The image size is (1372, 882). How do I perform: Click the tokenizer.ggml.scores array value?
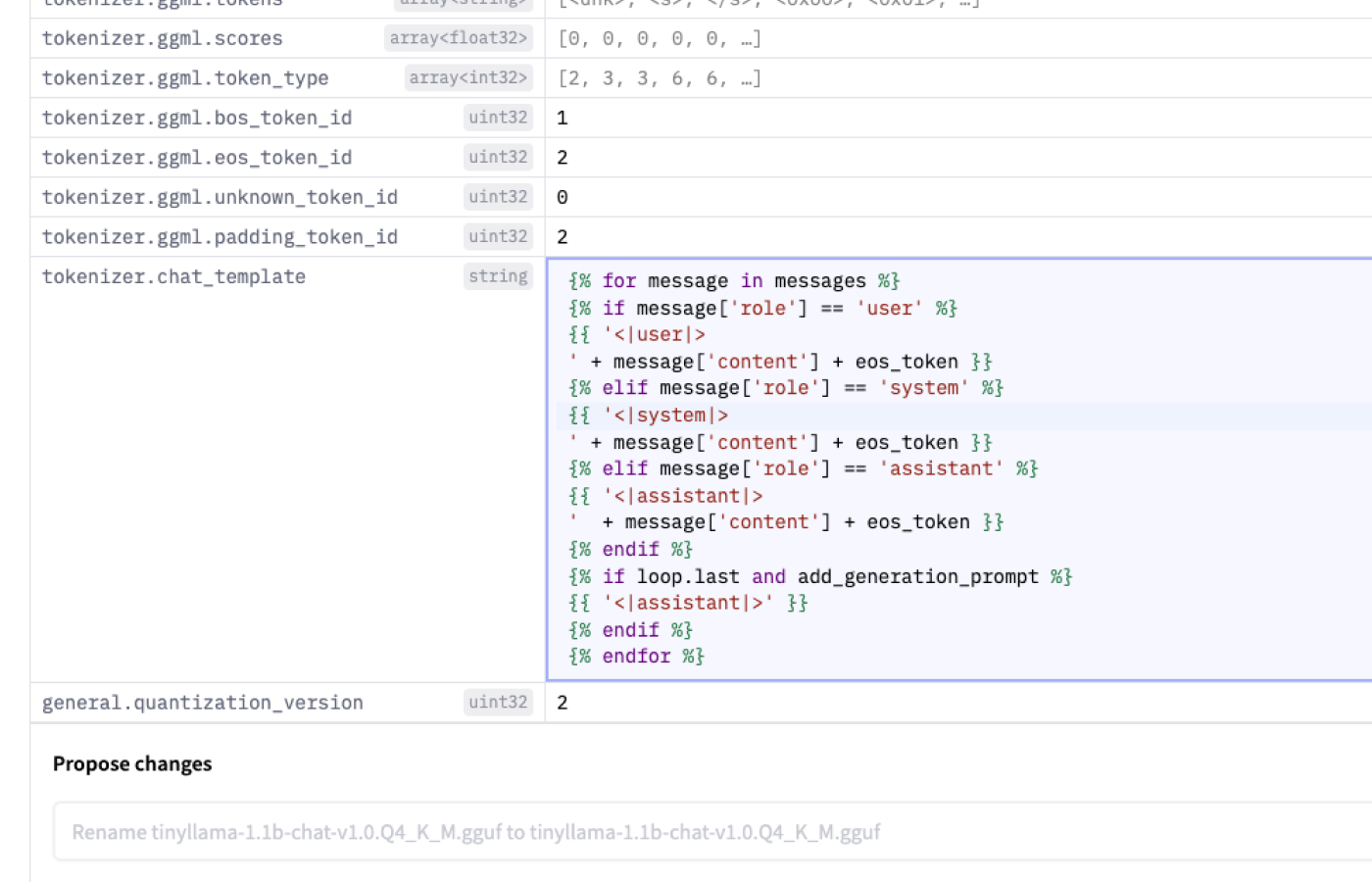660,39
